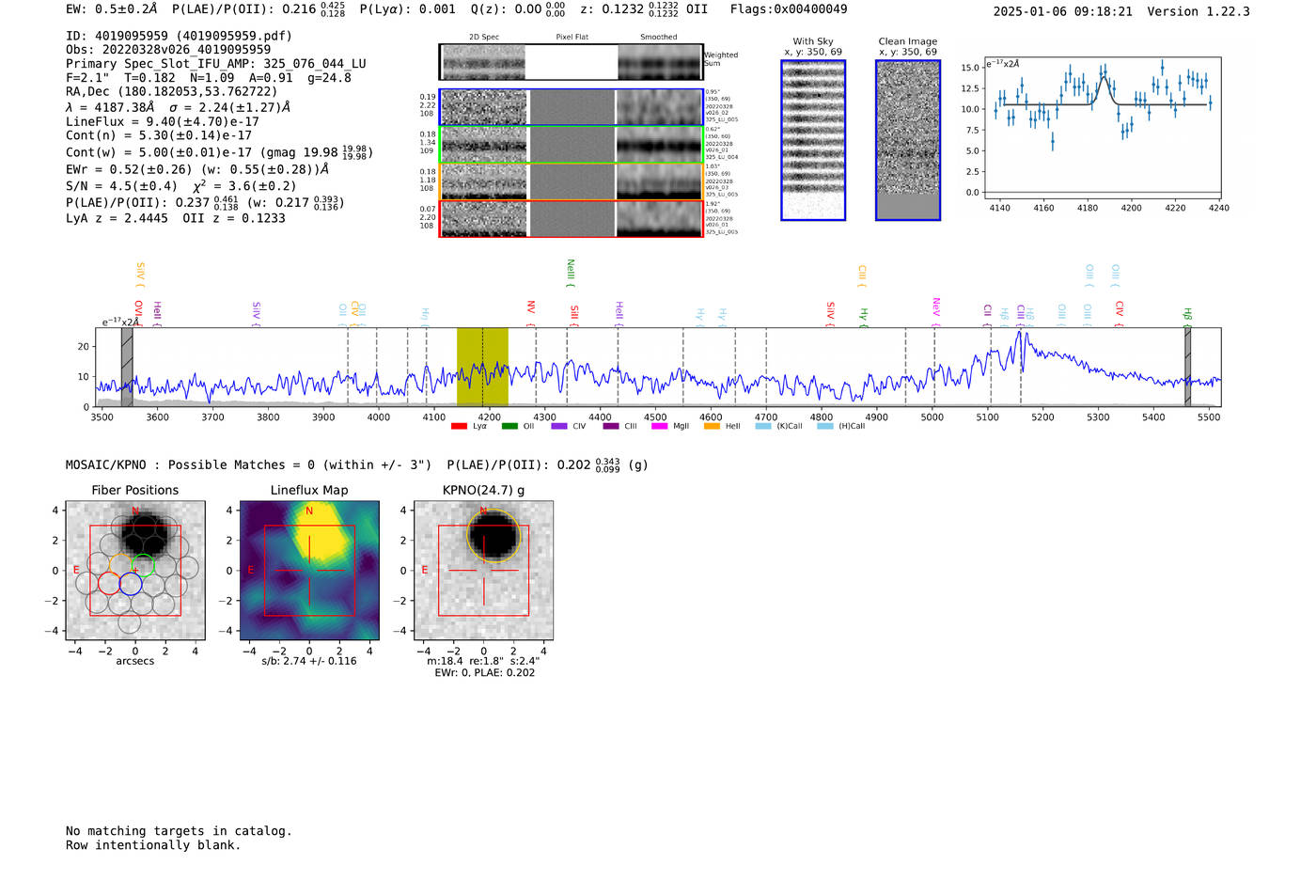Image resolution: width=1316 pixels, height=896 pixels.
Task: Click the green OII legend swatch
Action: (509, 426)
